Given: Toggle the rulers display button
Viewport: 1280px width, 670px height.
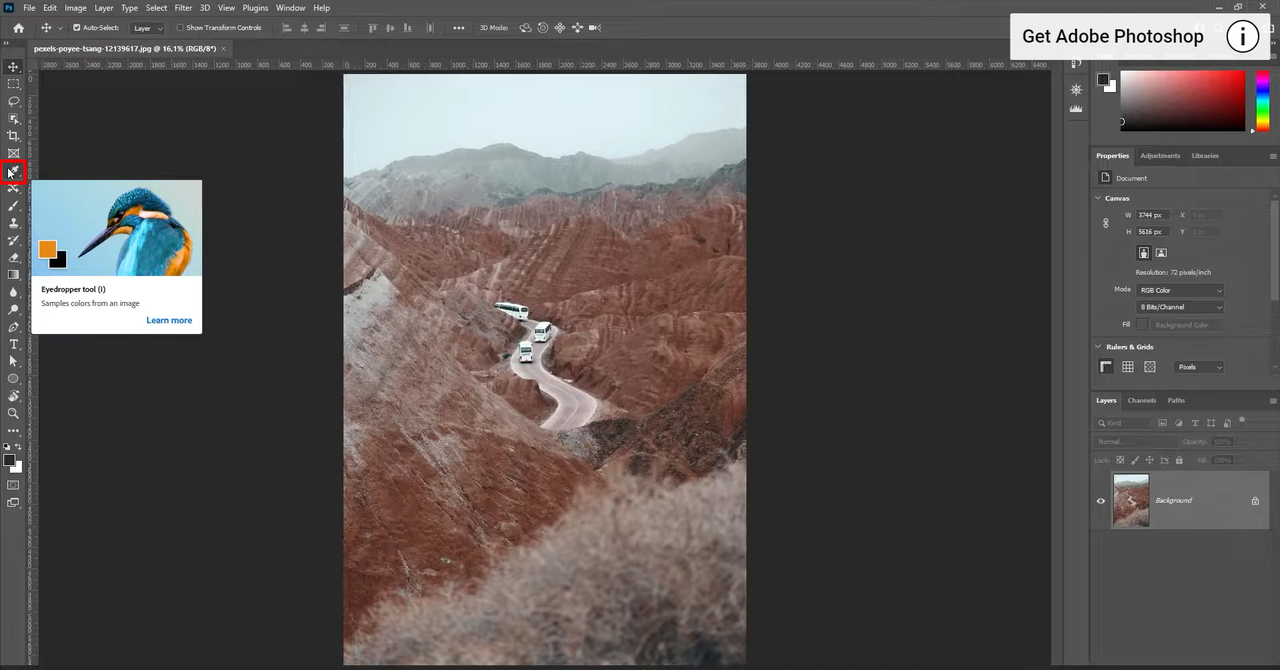Looking at the screenshot, I should [1106, 367].
